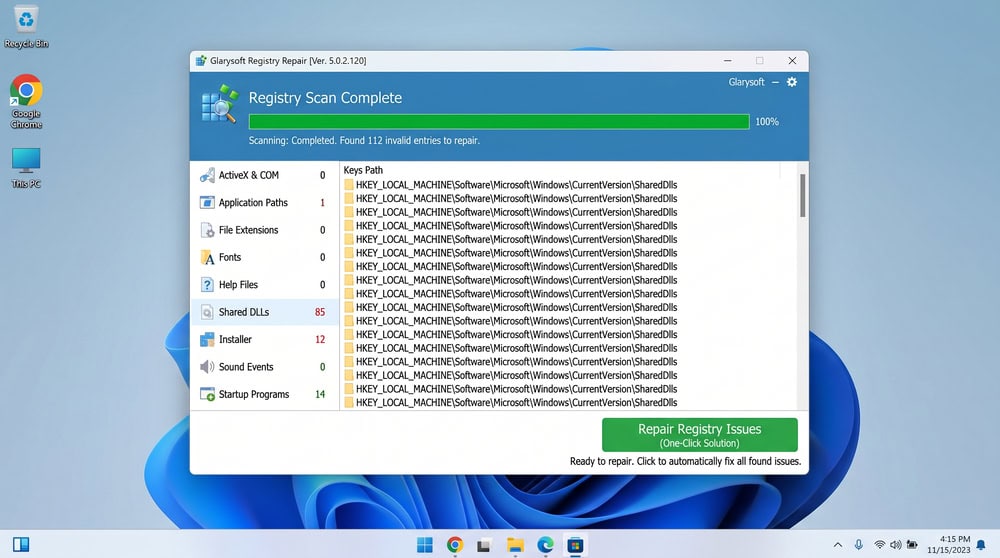The height and width of the screenshot is (558, 1000).
Task: Click the ActiveX & COM category icon
Action: point(207,175)
